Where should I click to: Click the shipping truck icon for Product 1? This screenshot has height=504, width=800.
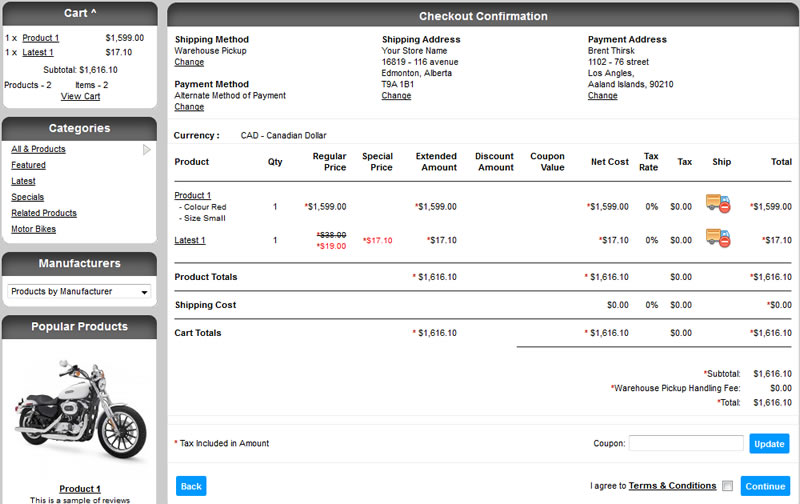(718, 203)
